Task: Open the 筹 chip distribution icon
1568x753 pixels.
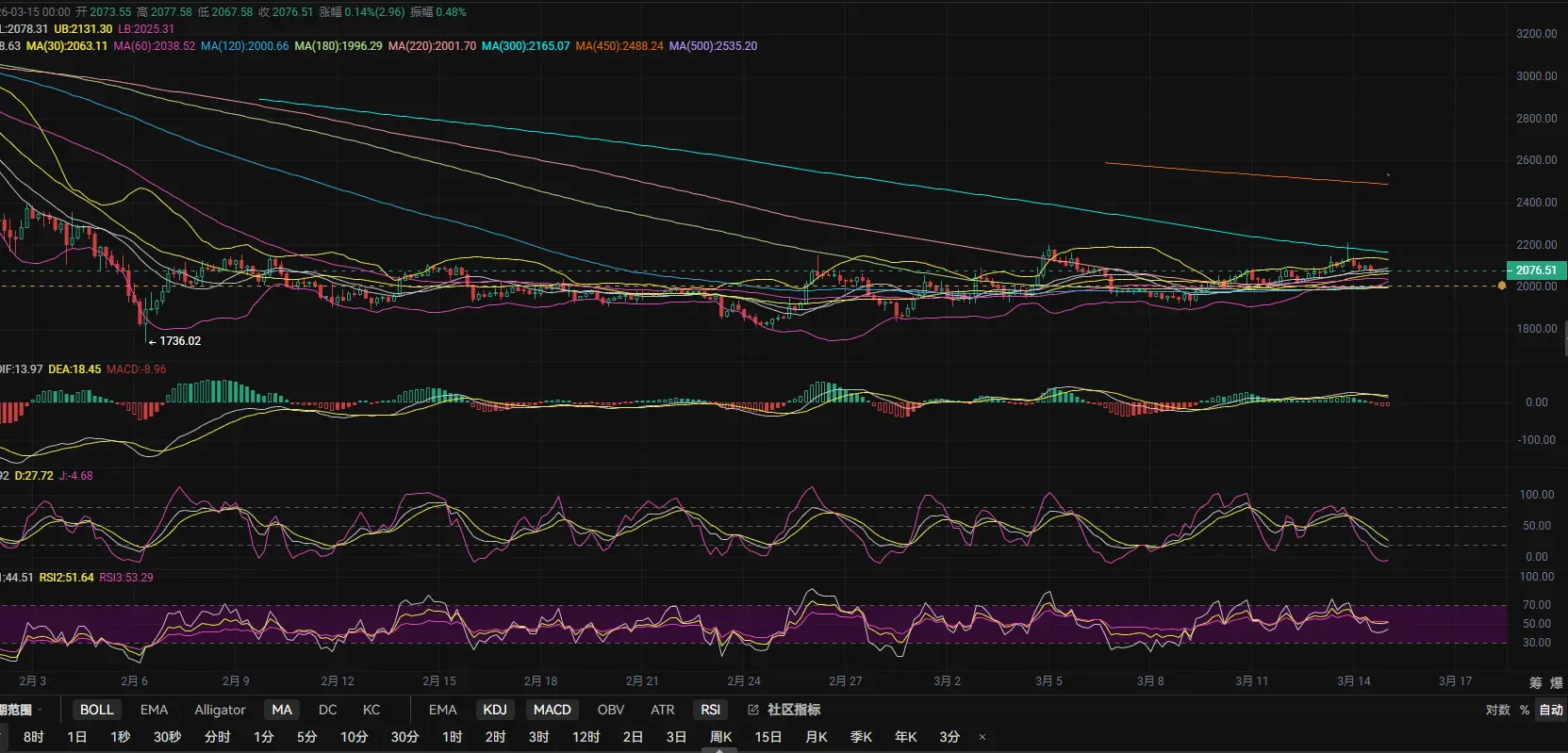Action: coord(1536,682)
